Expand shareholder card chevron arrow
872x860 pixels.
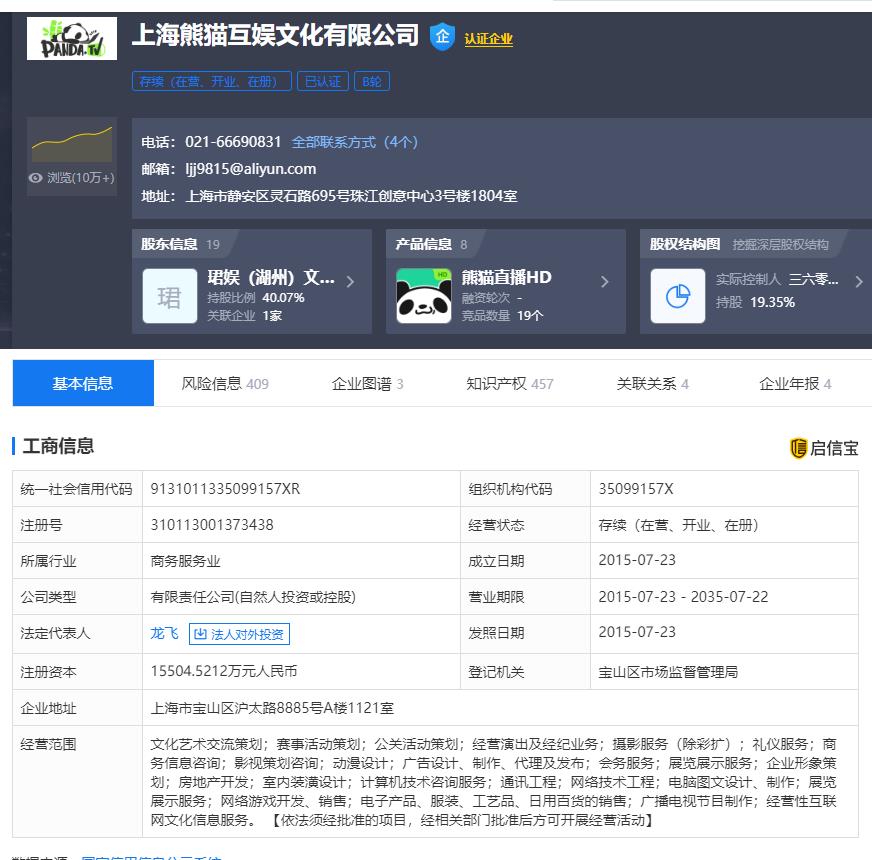tap(350, 281)
